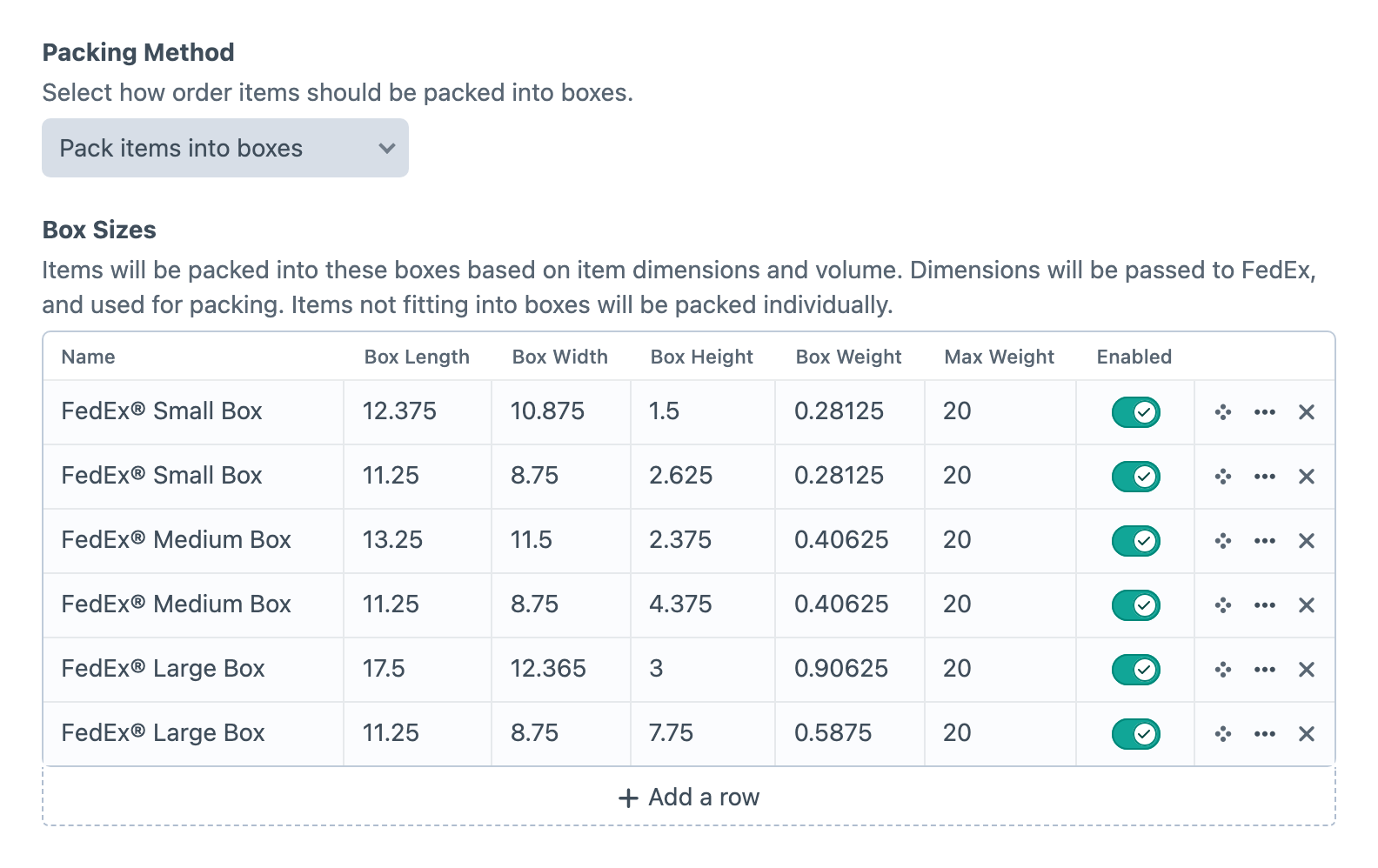This screenshot has height=868, width=1378.
Task: Click the Add a row button
Action: 689,797
